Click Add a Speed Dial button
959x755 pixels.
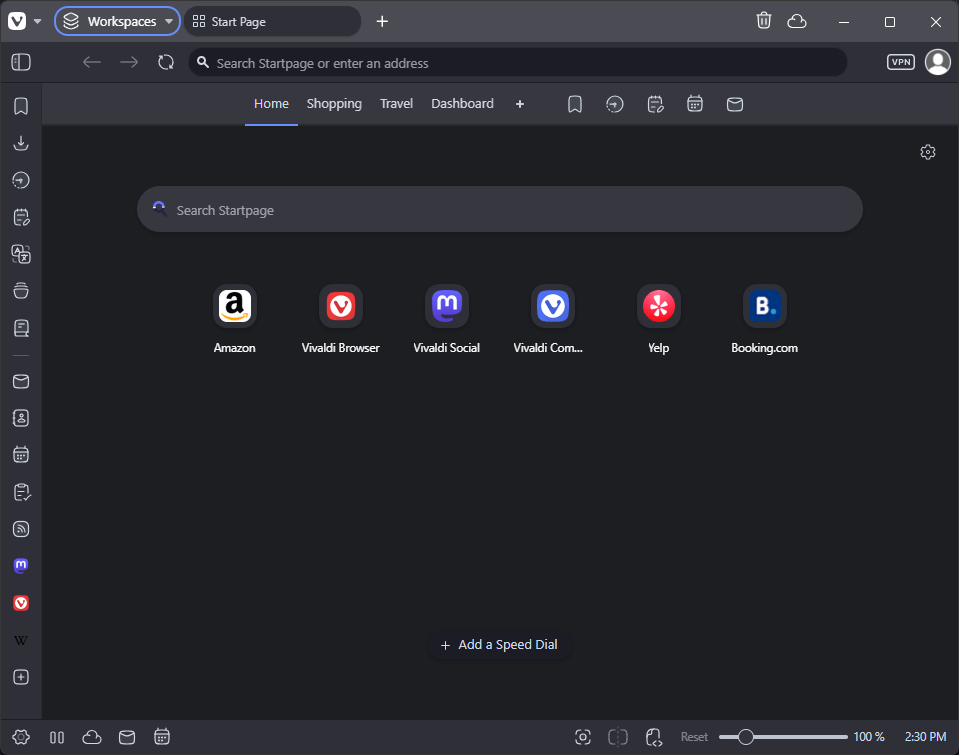pos(500,645)
